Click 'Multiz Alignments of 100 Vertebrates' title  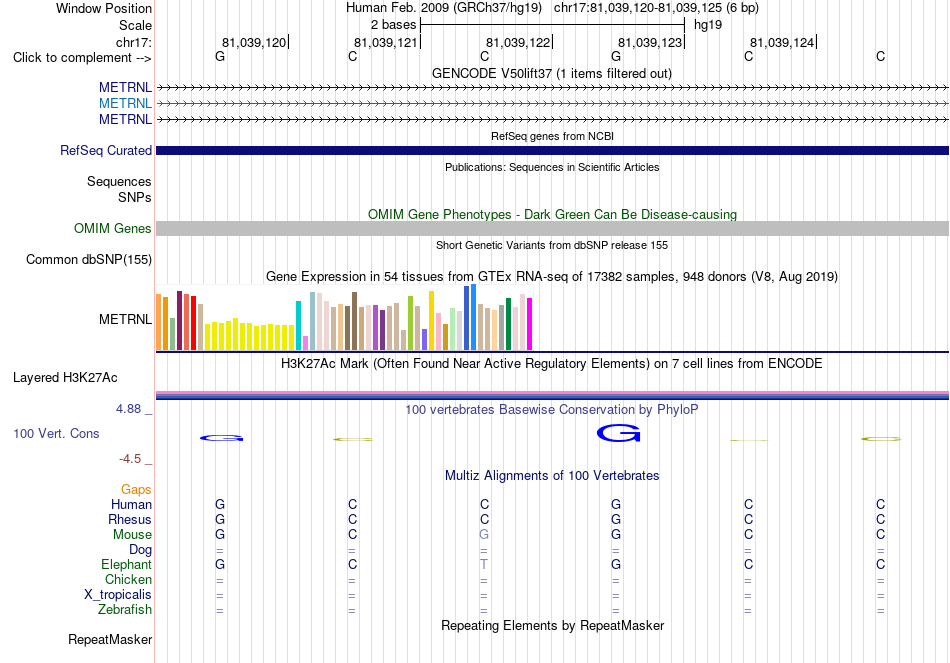[552, 476]
